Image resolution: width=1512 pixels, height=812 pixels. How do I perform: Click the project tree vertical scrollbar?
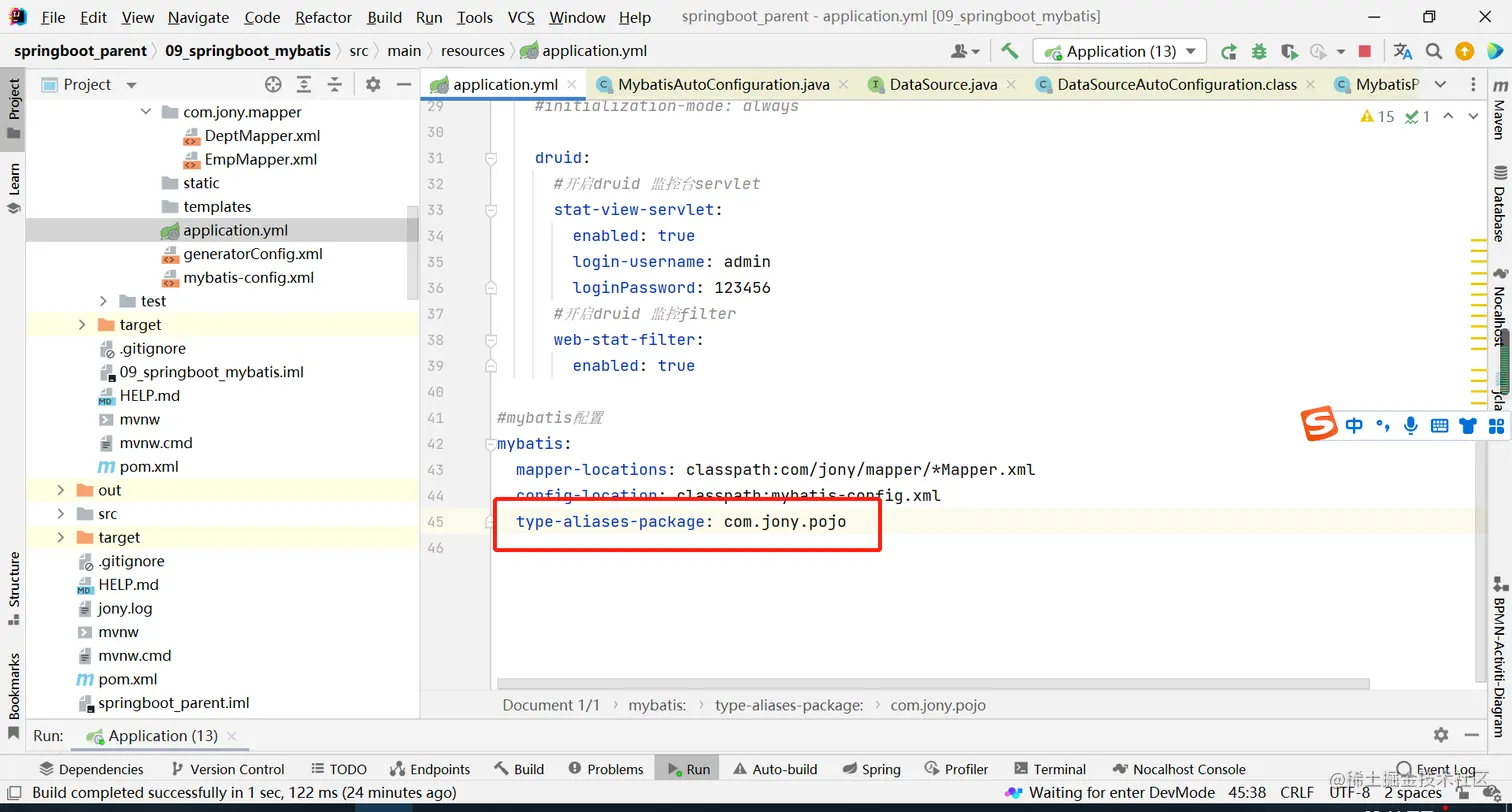(413, 254)
